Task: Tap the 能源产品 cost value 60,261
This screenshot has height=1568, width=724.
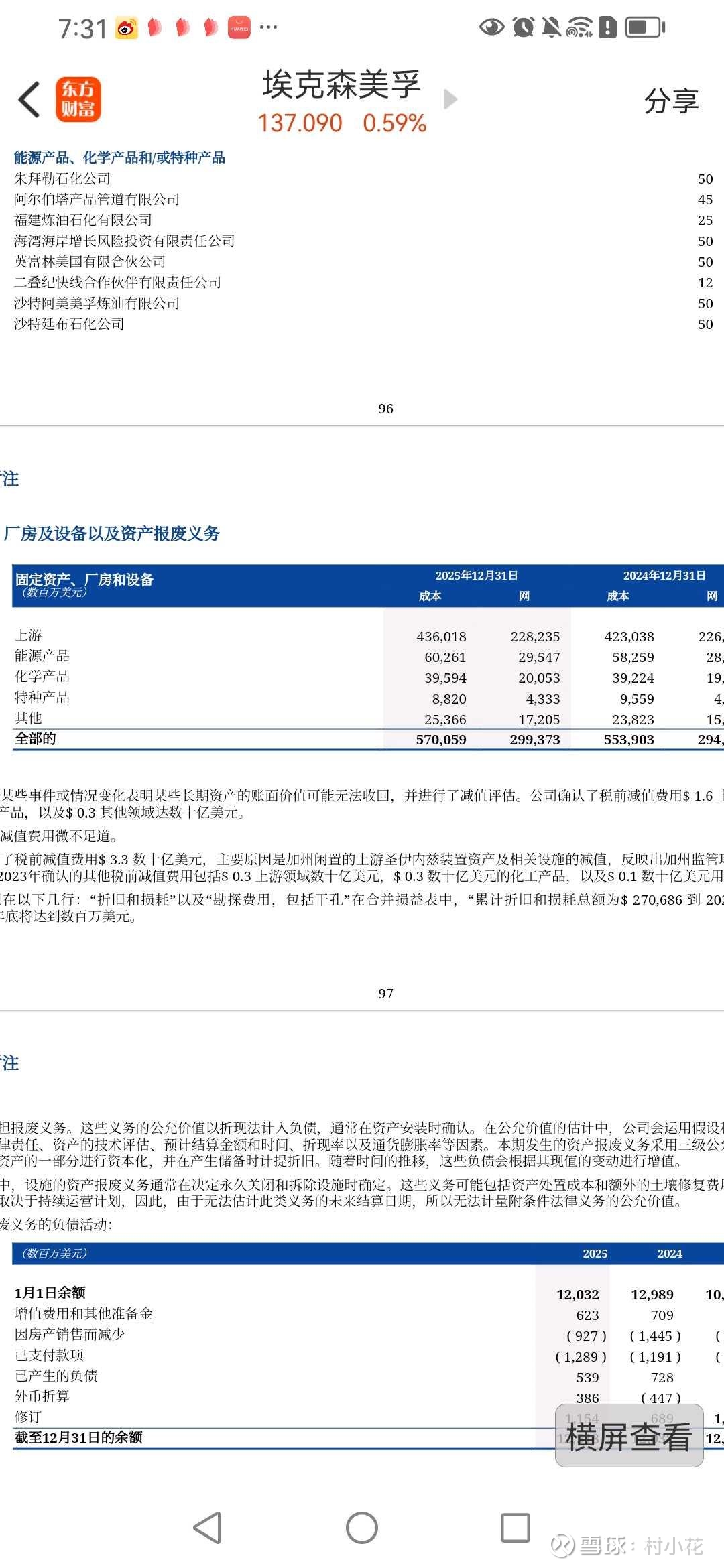Action: pos(445,657)
